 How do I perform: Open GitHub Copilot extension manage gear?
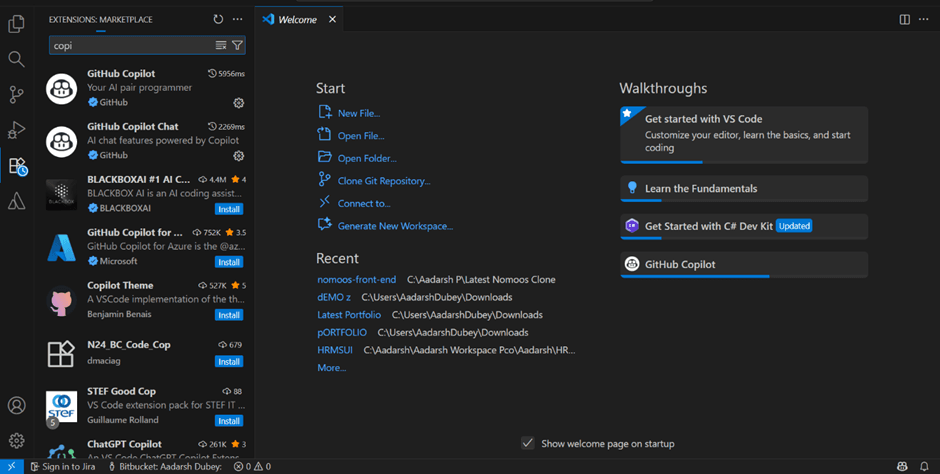click(x=238, y=103)
